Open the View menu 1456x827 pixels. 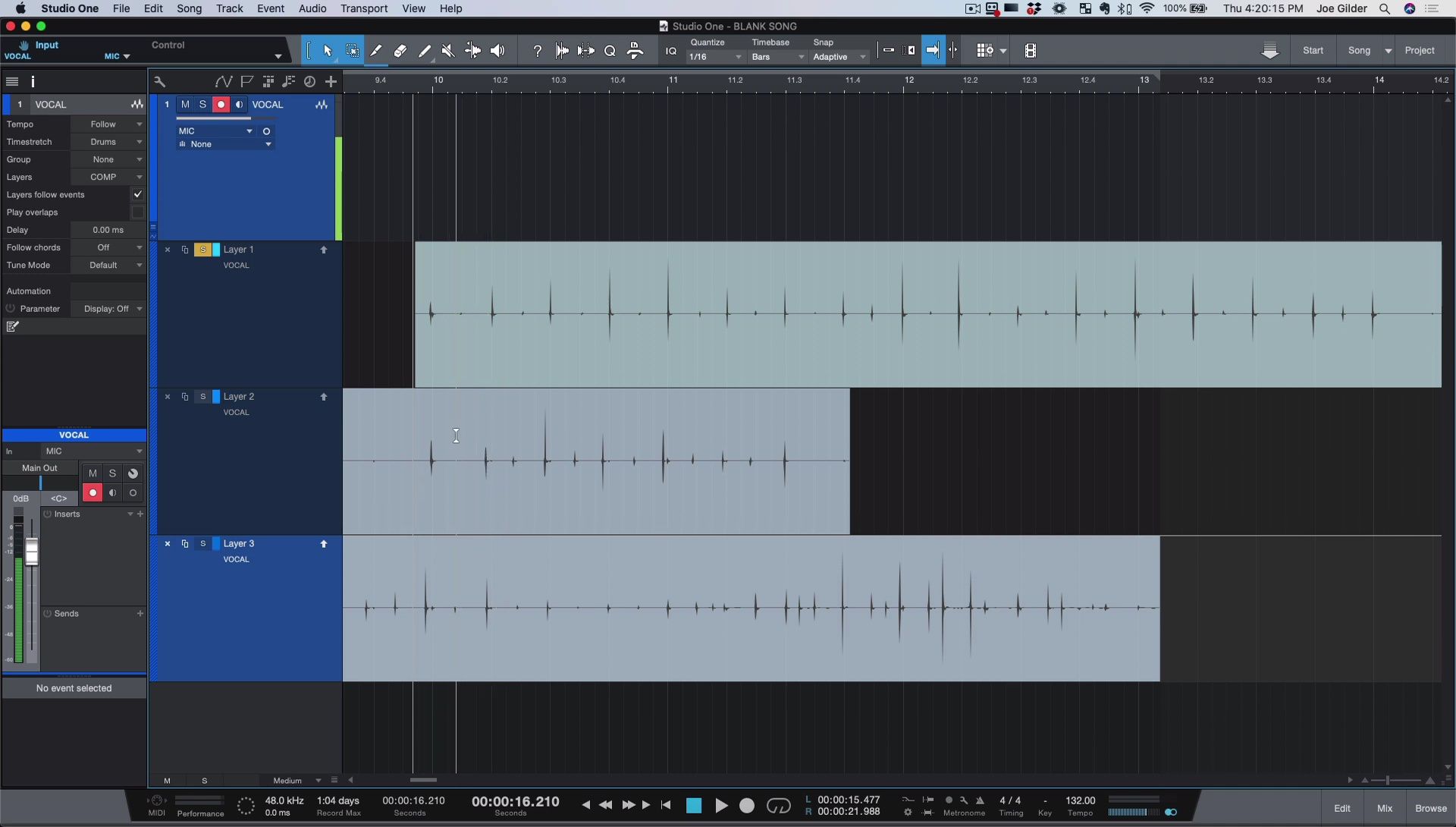[x=413, y=8]
